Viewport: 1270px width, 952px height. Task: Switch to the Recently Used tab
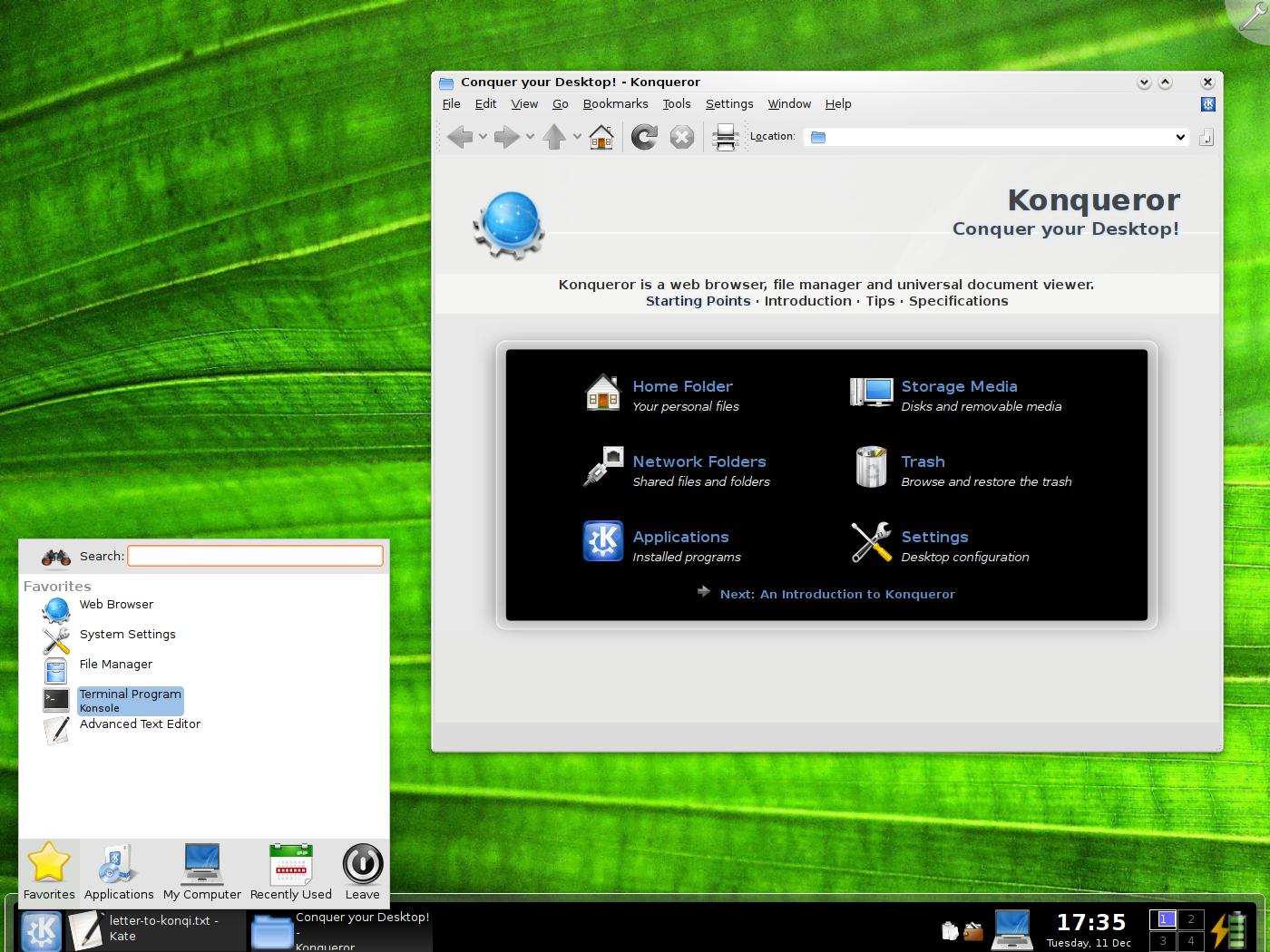click(x=290, y=870)
